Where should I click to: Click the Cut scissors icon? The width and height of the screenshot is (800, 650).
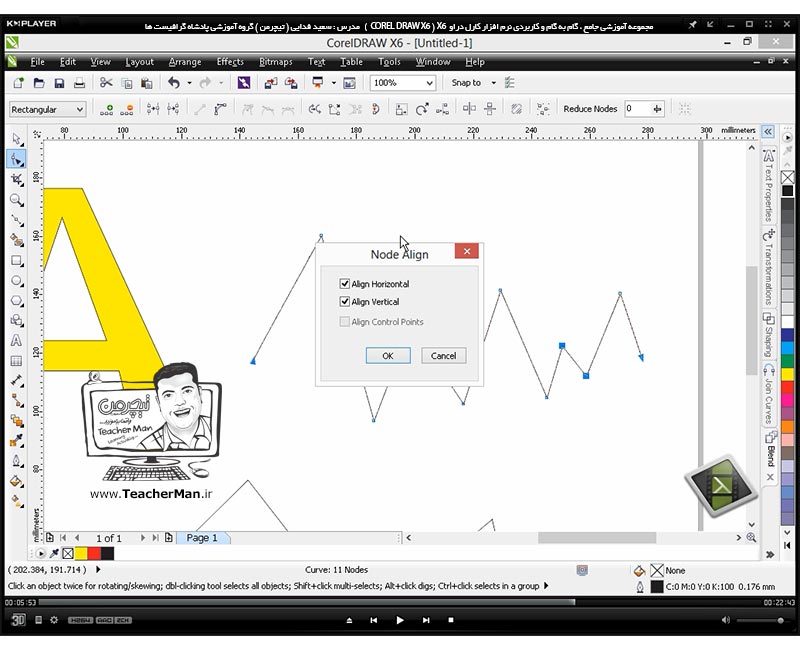pyautogui.click(x=106, y=83)
